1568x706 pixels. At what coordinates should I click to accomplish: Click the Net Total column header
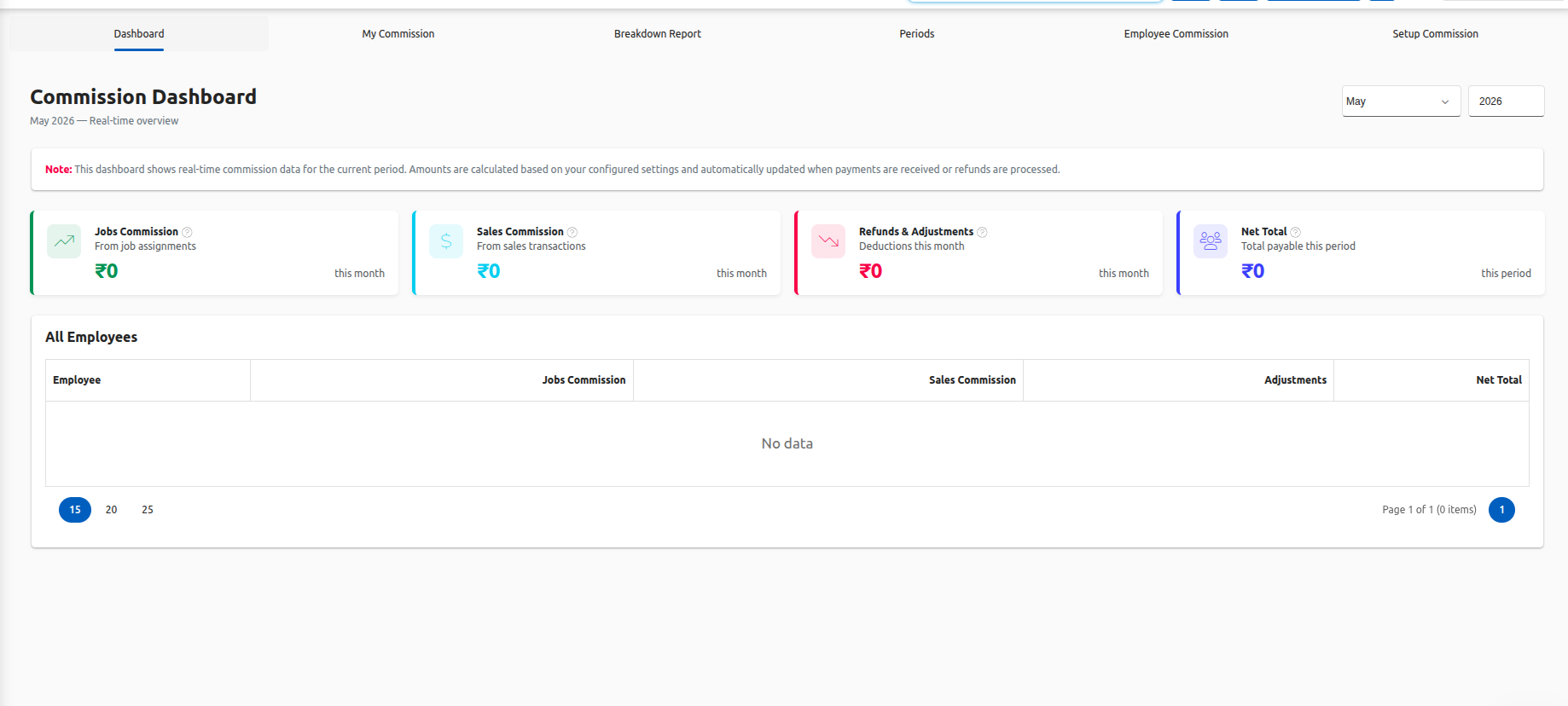pos(1432,380)
